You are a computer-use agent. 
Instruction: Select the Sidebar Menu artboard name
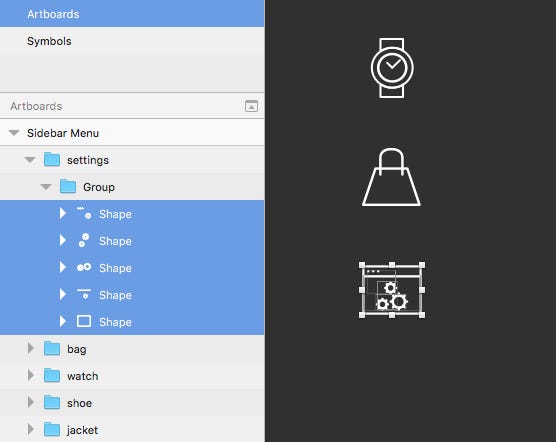click(x=63, y=133)
